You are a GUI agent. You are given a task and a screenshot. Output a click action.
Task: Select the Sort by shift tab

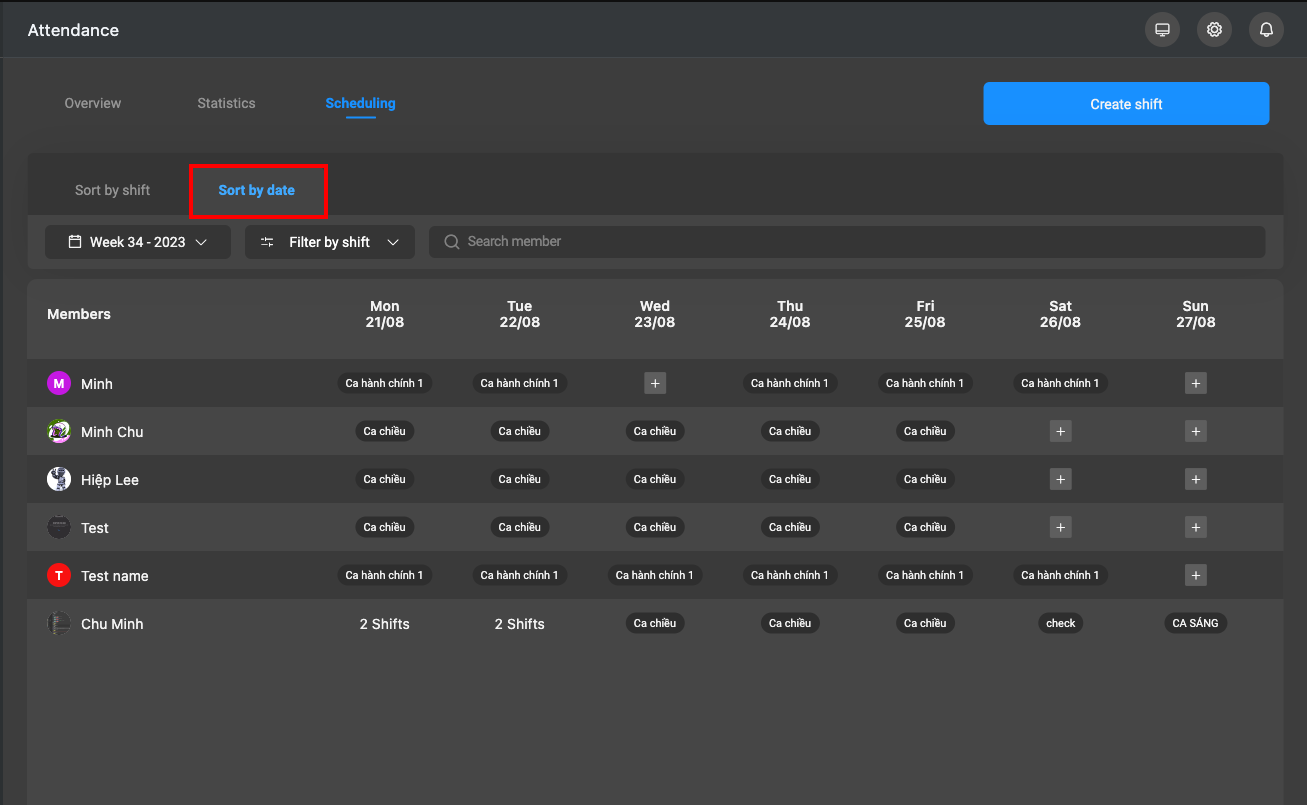click(112, 190)
